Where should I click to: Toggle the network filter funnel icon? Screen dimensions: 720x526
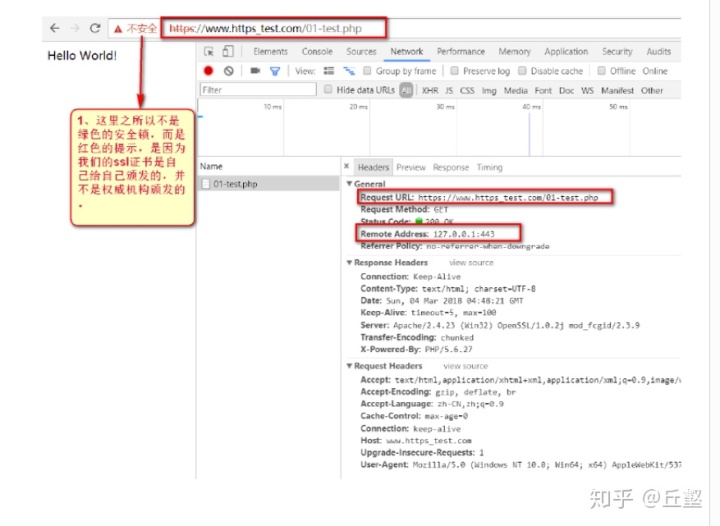click(275, 71)
